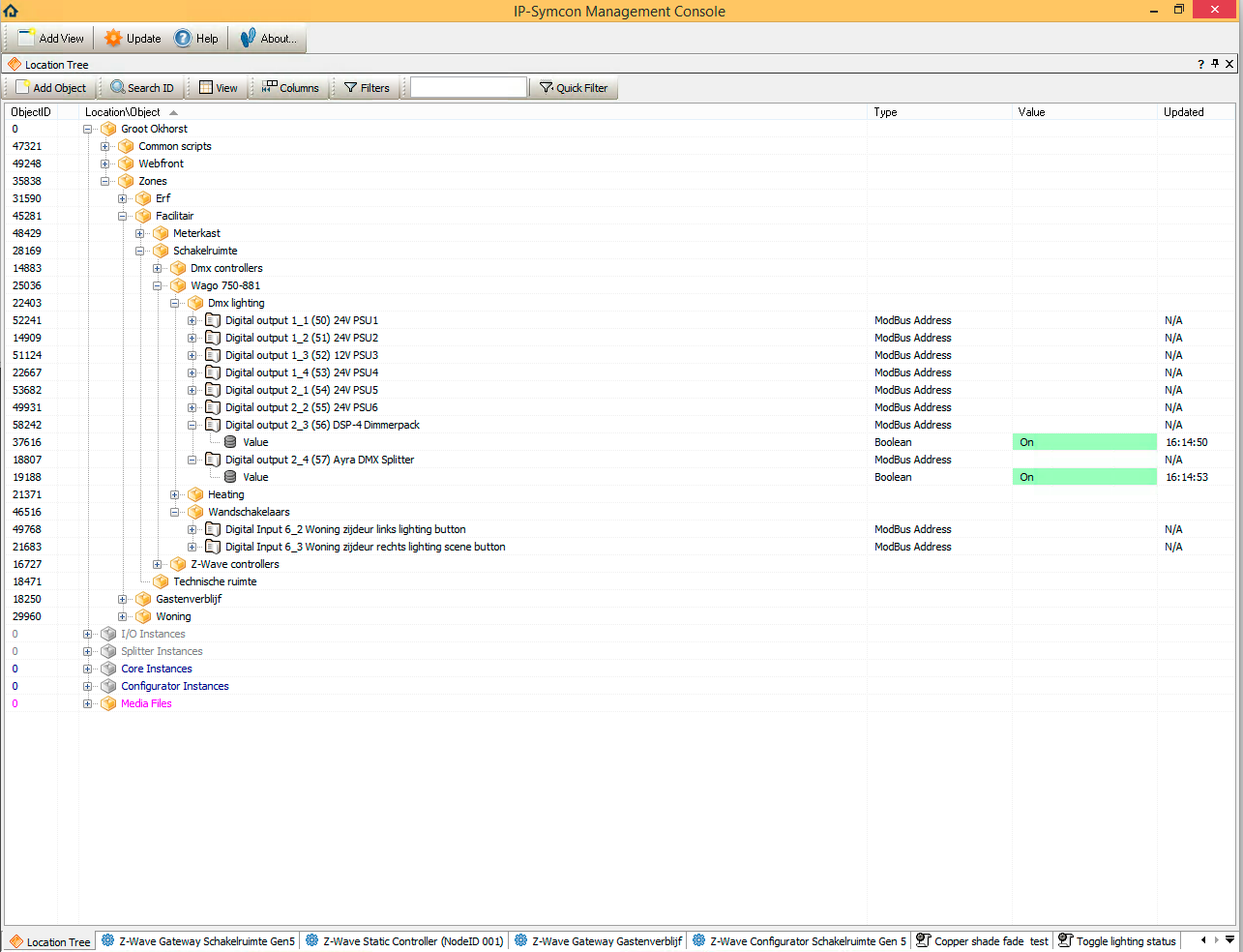Collapse Digital output 2_3 DSP-4 Dimmerpack
The height and width of the screenshot is (952, 1243).
(x=192, y=426)
